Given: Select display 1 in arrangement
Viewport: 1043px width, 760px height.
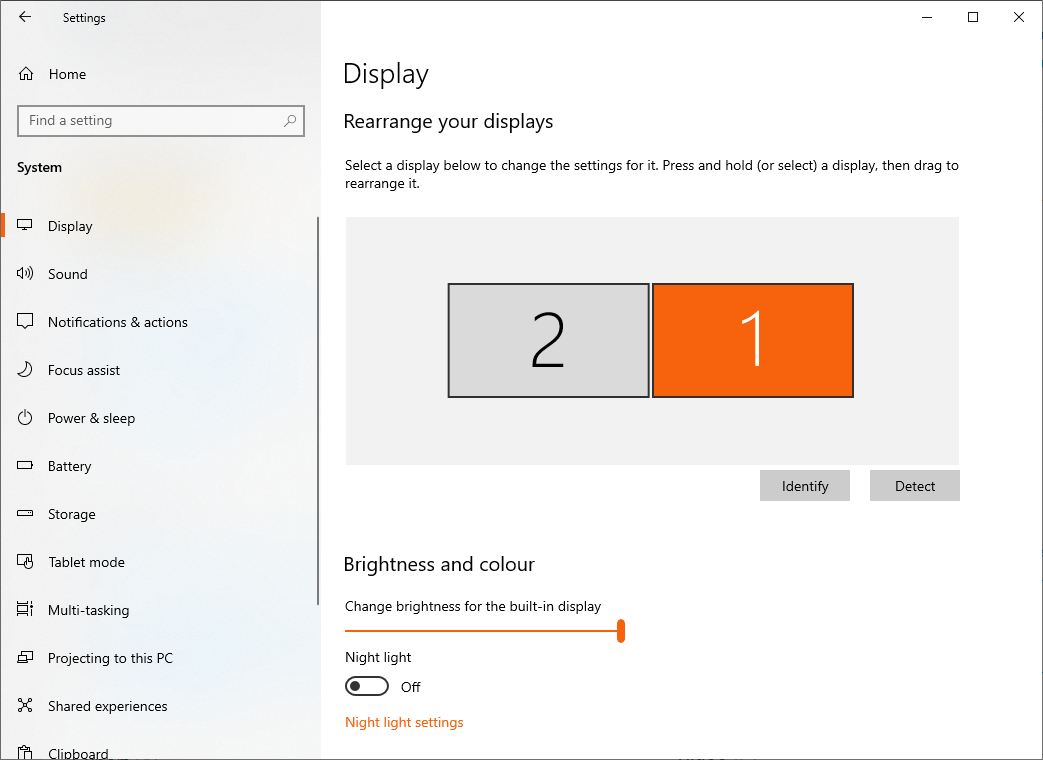Looking at the screenshot, I should 753,340.
